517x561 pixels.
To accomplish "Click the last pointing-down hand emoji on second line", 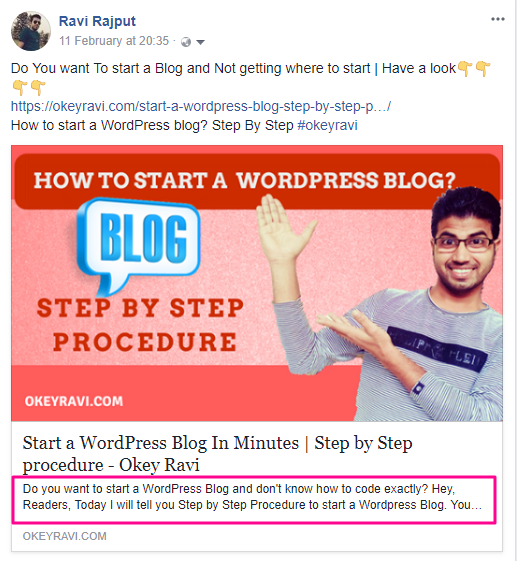I will click(x=38, y=87).
